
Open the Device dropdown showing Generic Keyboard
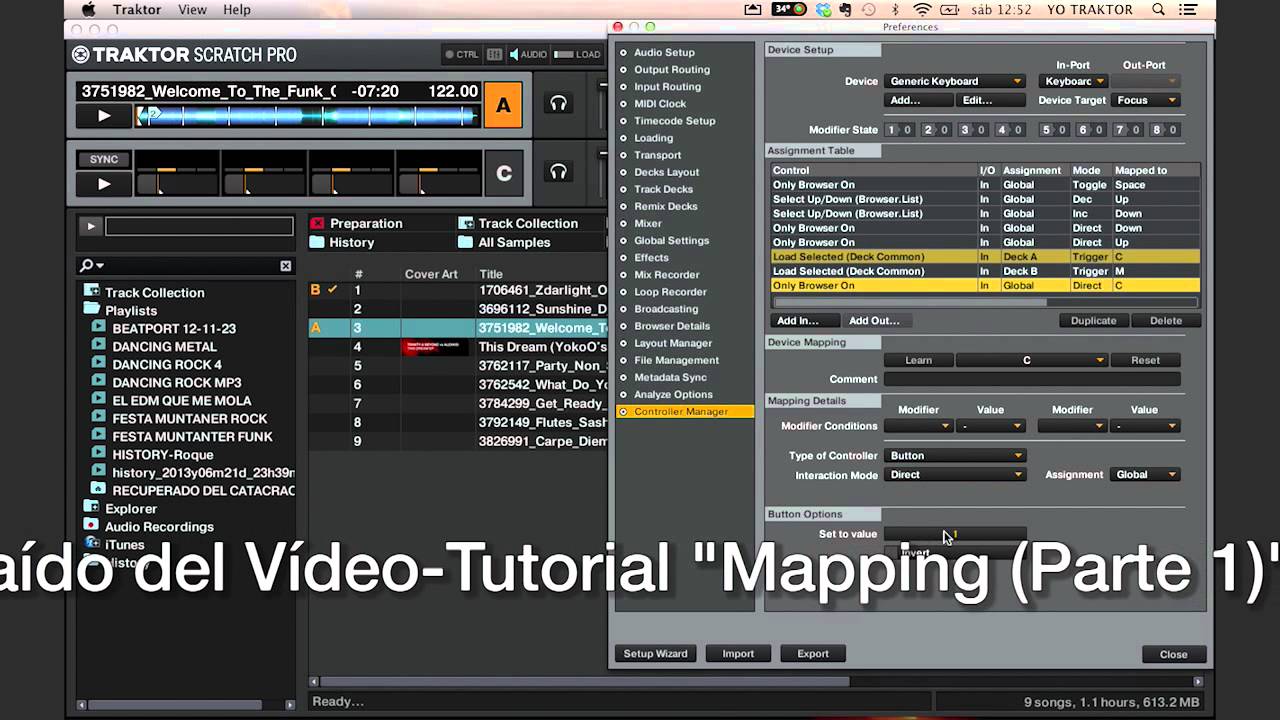point(955,81)
